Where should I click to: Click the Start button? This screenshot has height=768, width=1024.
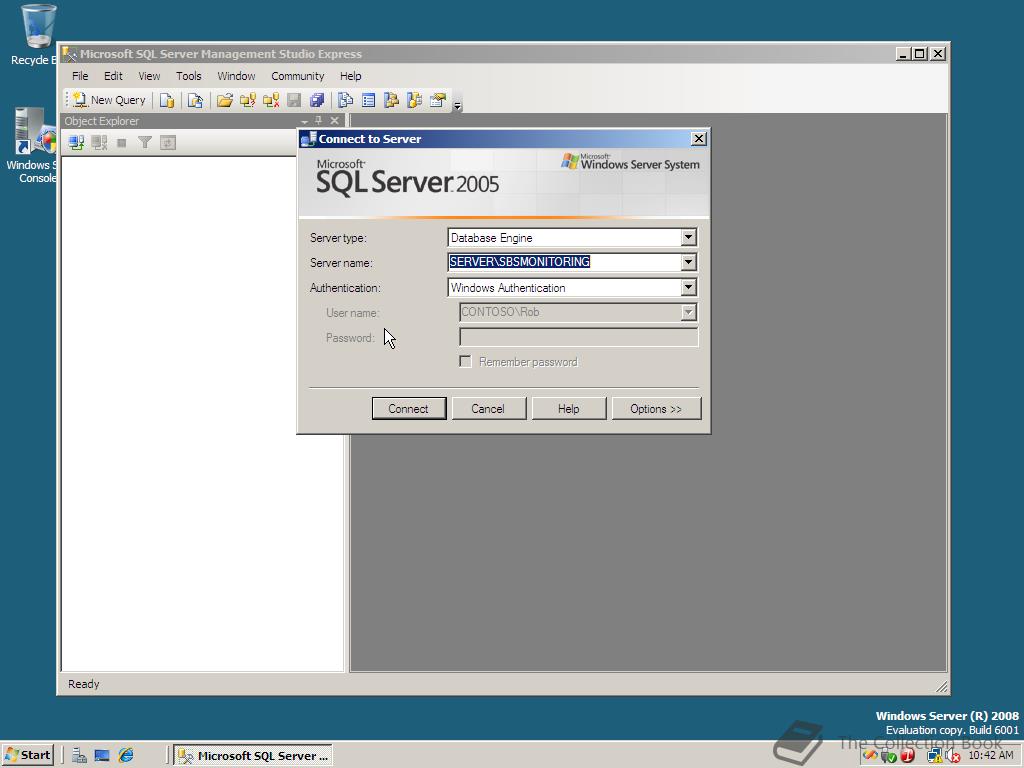point(27,755)
